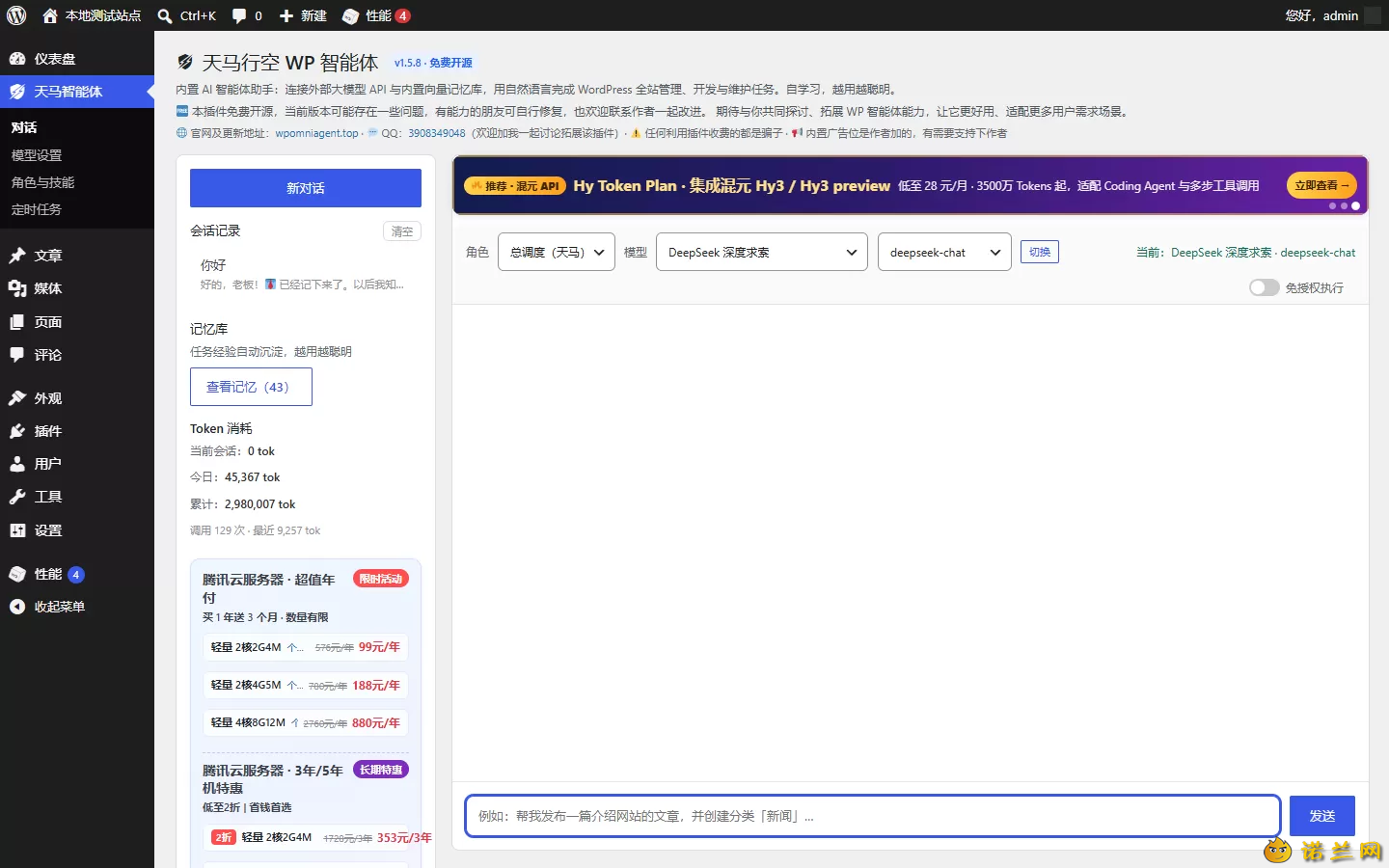Viewport: 1389px width, 868px height.
Task: Click 查看记忆 (43) button
Action: 251,387
